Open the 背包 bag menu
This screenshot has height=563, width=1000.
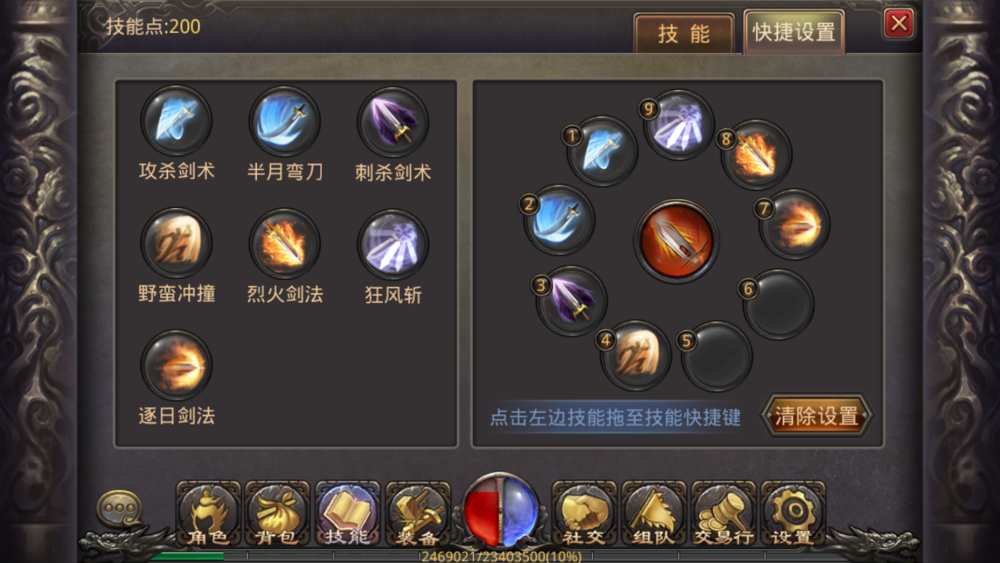tap(277, 514)
